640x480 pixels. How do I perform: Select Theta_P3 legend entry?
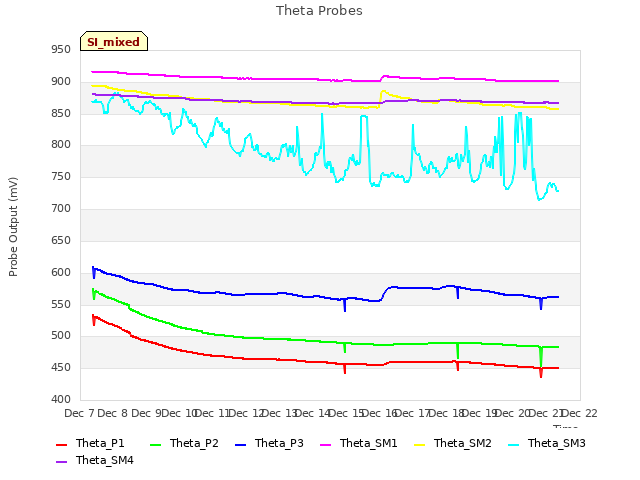(279, 443)
